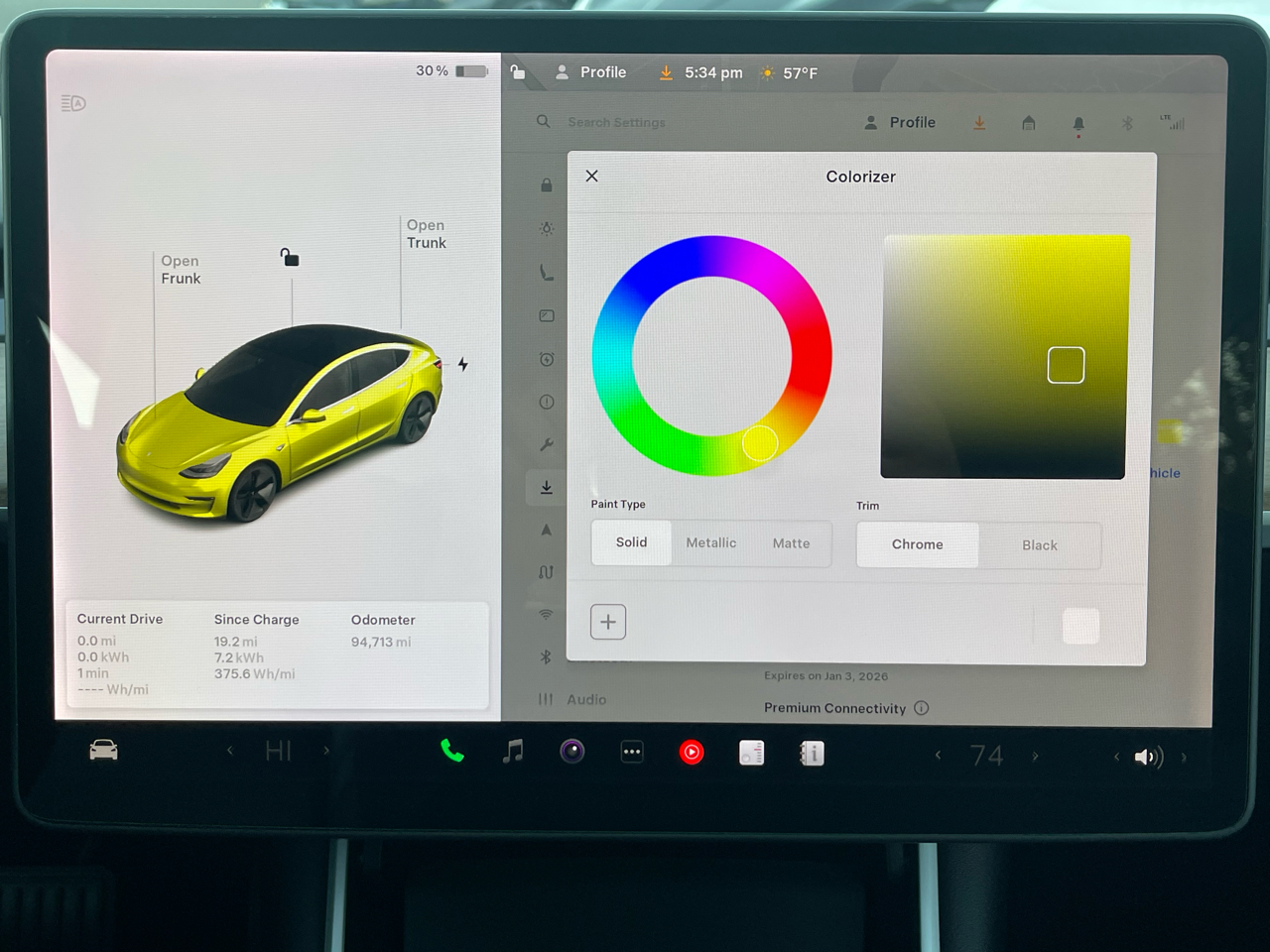Expand volume controls with the right chevron
This screenshot has width=1270, height=952.
pyautogui.click(x=1184, y=757)
